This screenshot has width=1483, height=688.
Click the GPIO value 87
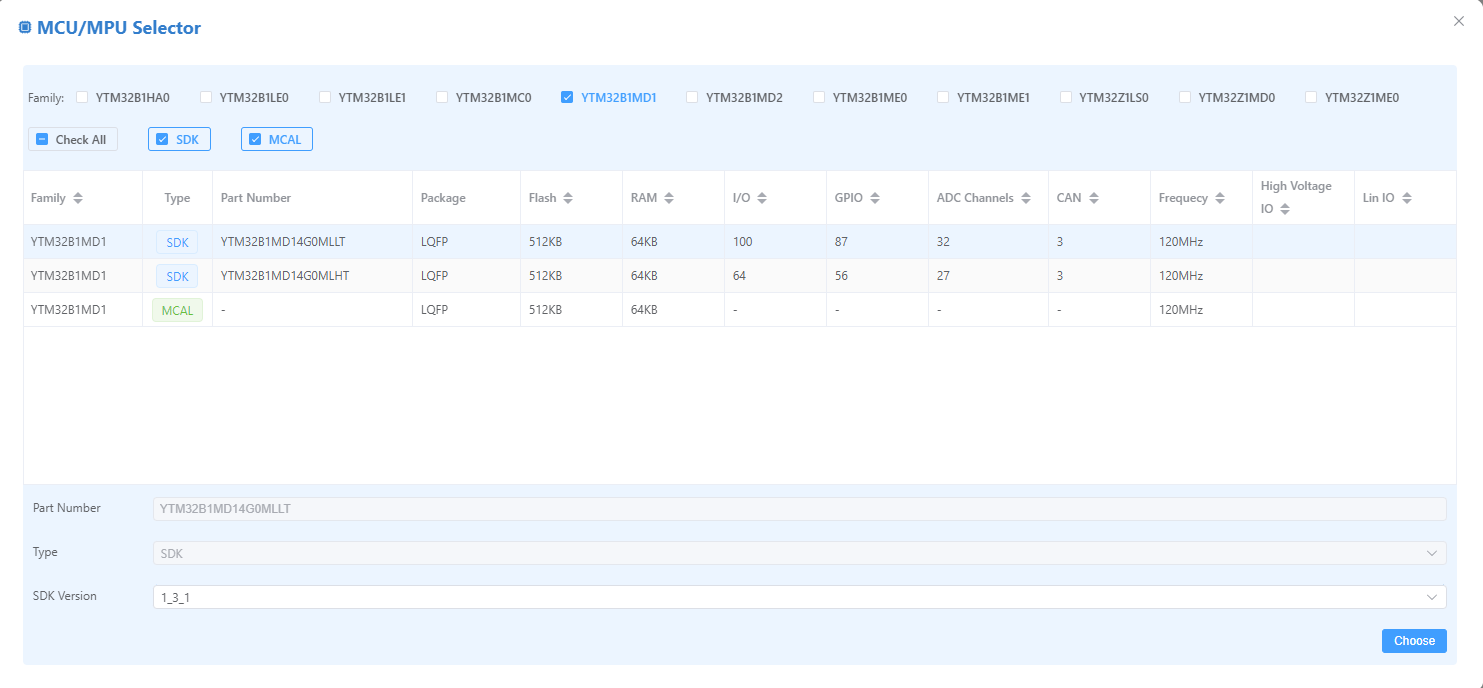(x=842, y=242)
